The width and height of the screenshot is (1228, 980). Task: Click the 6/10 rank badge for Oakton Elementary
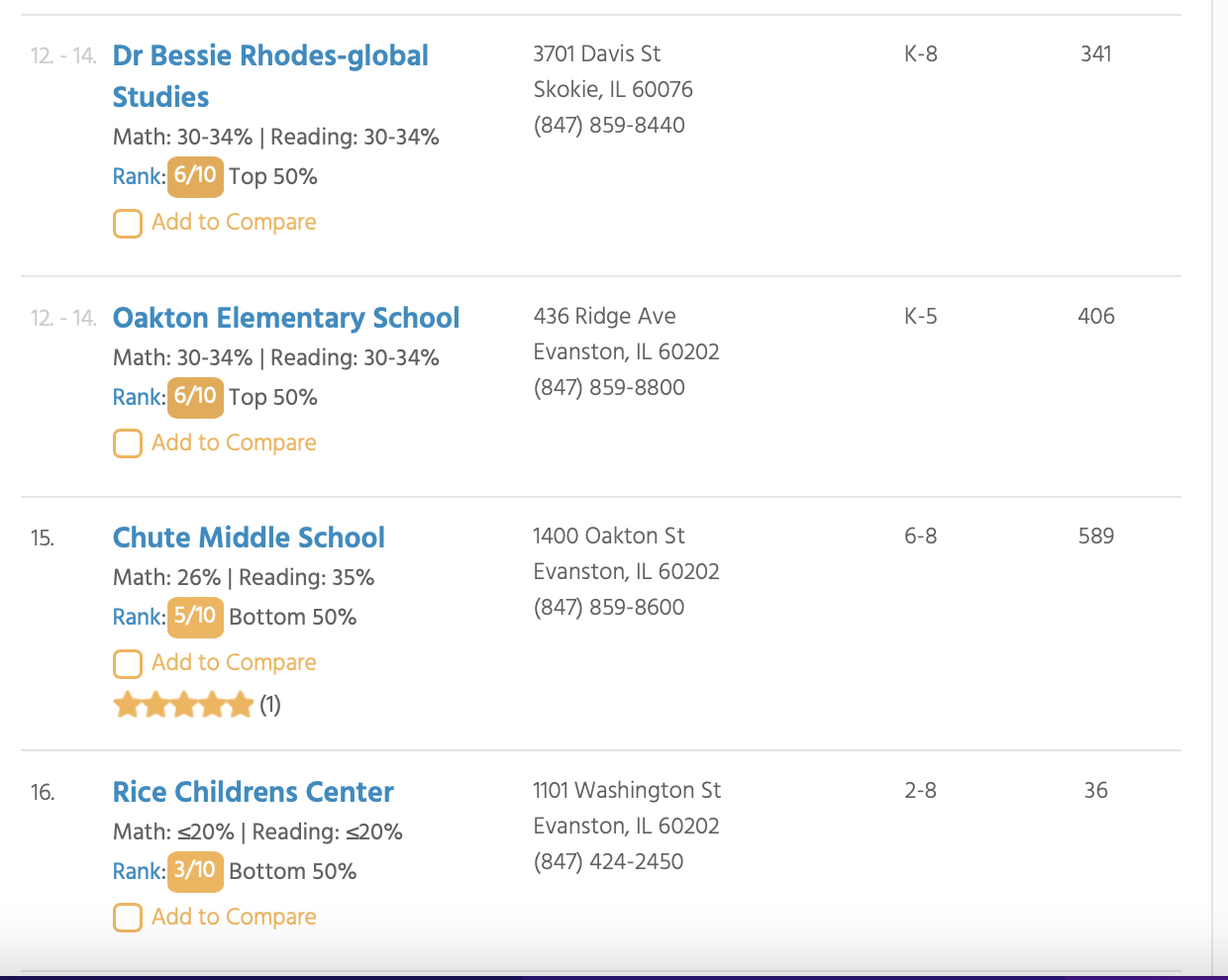(x=195, y=397)
